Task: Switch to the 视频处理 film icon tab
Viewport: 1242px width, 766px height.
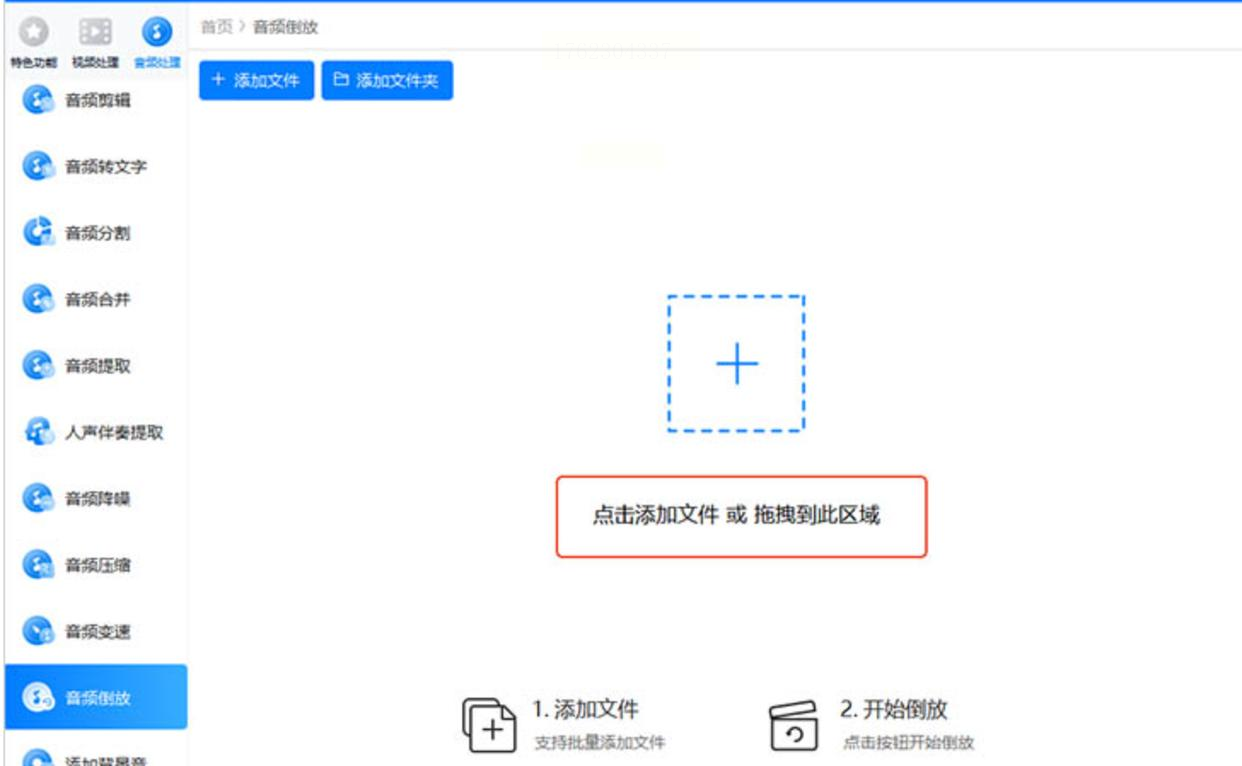Action: coord(95,32)
